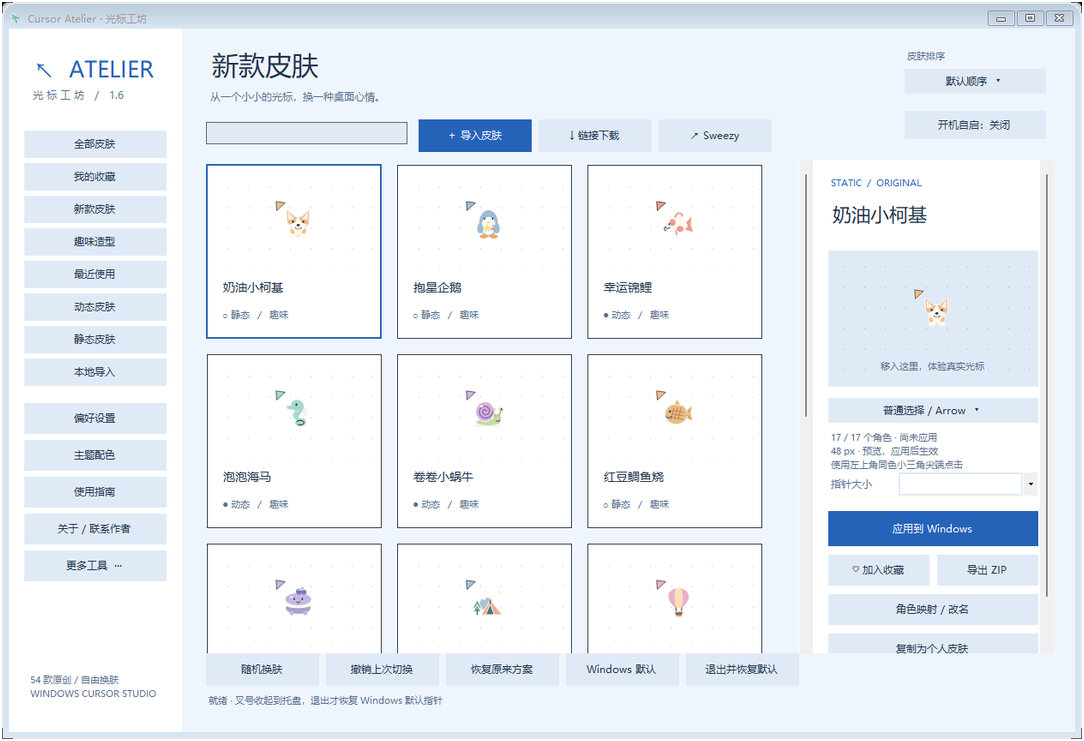This screenshot has width=1084, height=741.
Task: Click the corgi preview in the detail panel
Action: (x=933, y=319)
